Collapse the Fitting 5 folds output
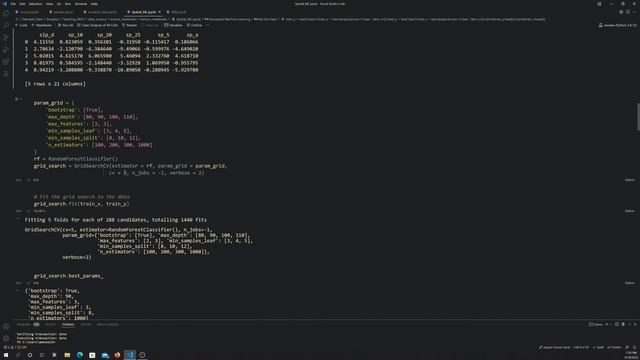This screenshot has width=640, height=360. point(18,219)
